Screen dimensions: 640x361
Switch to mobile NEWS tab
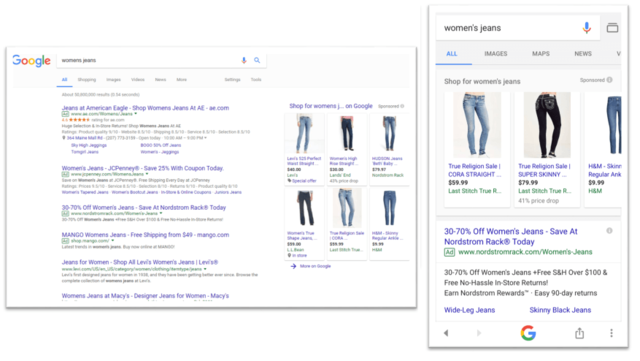[583, 53]
